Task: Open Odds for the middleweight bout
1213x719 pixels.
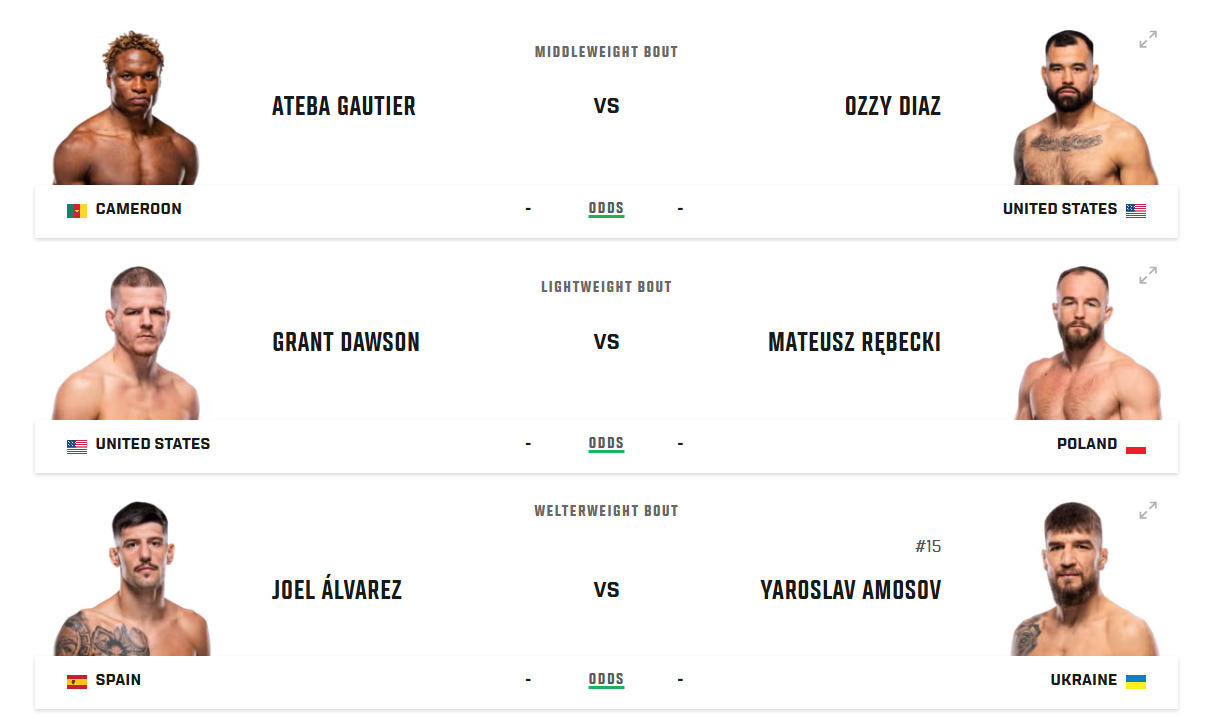Action: tap(606, 209)
